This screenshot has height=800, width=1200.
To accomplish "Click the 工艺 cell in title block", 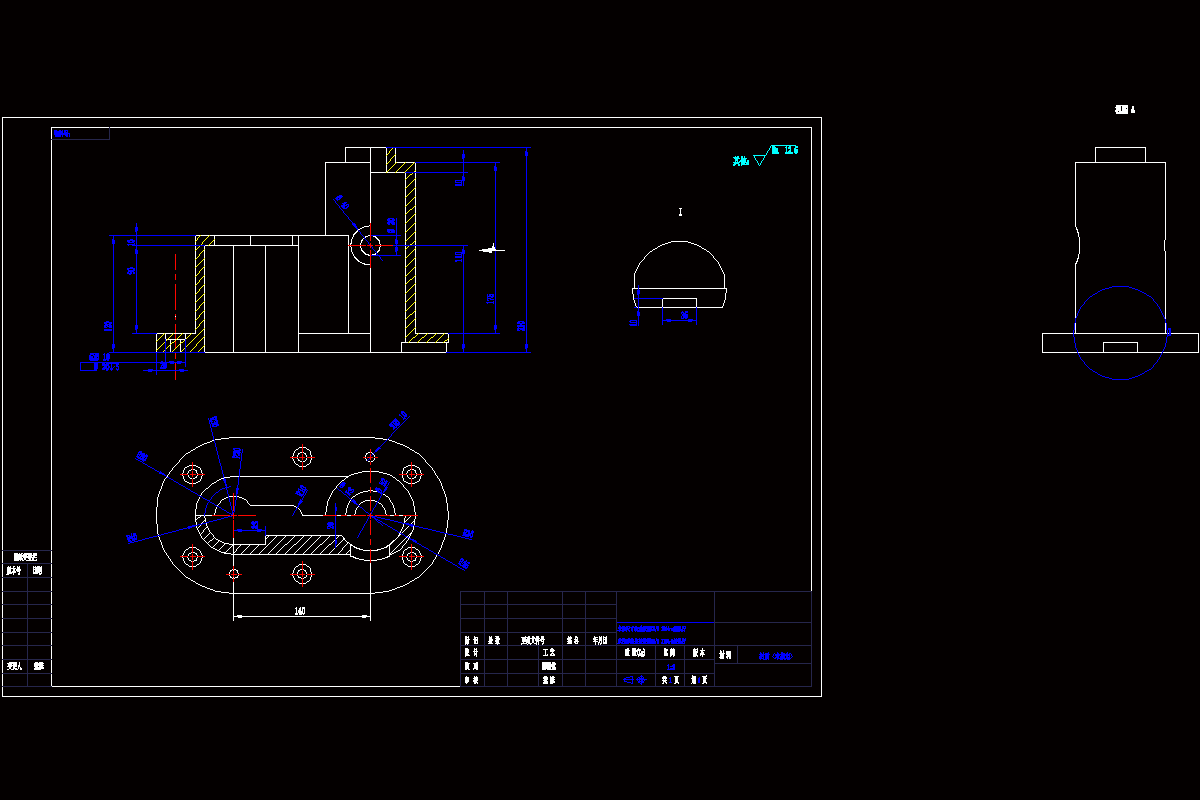I will point(549,652).
